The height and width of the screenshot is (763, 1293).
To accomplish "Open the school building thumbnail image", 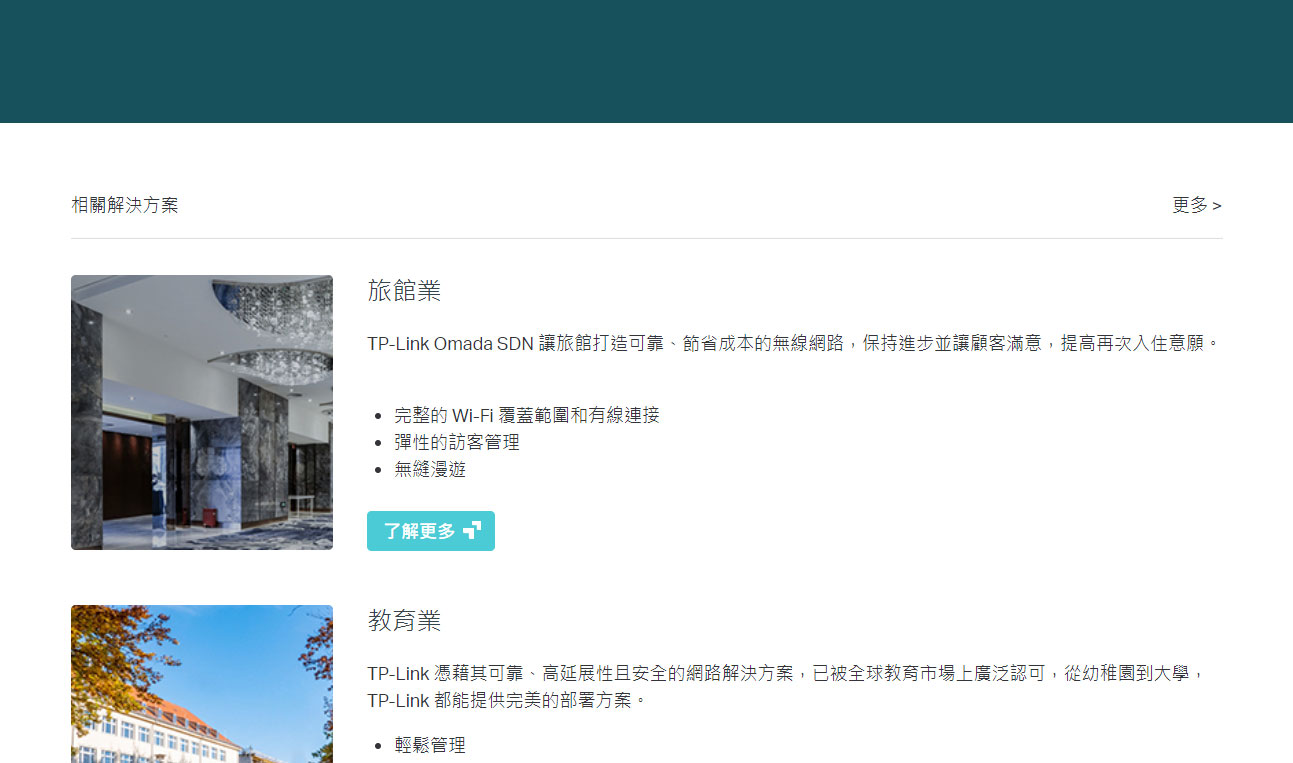I will pos(202,684).
